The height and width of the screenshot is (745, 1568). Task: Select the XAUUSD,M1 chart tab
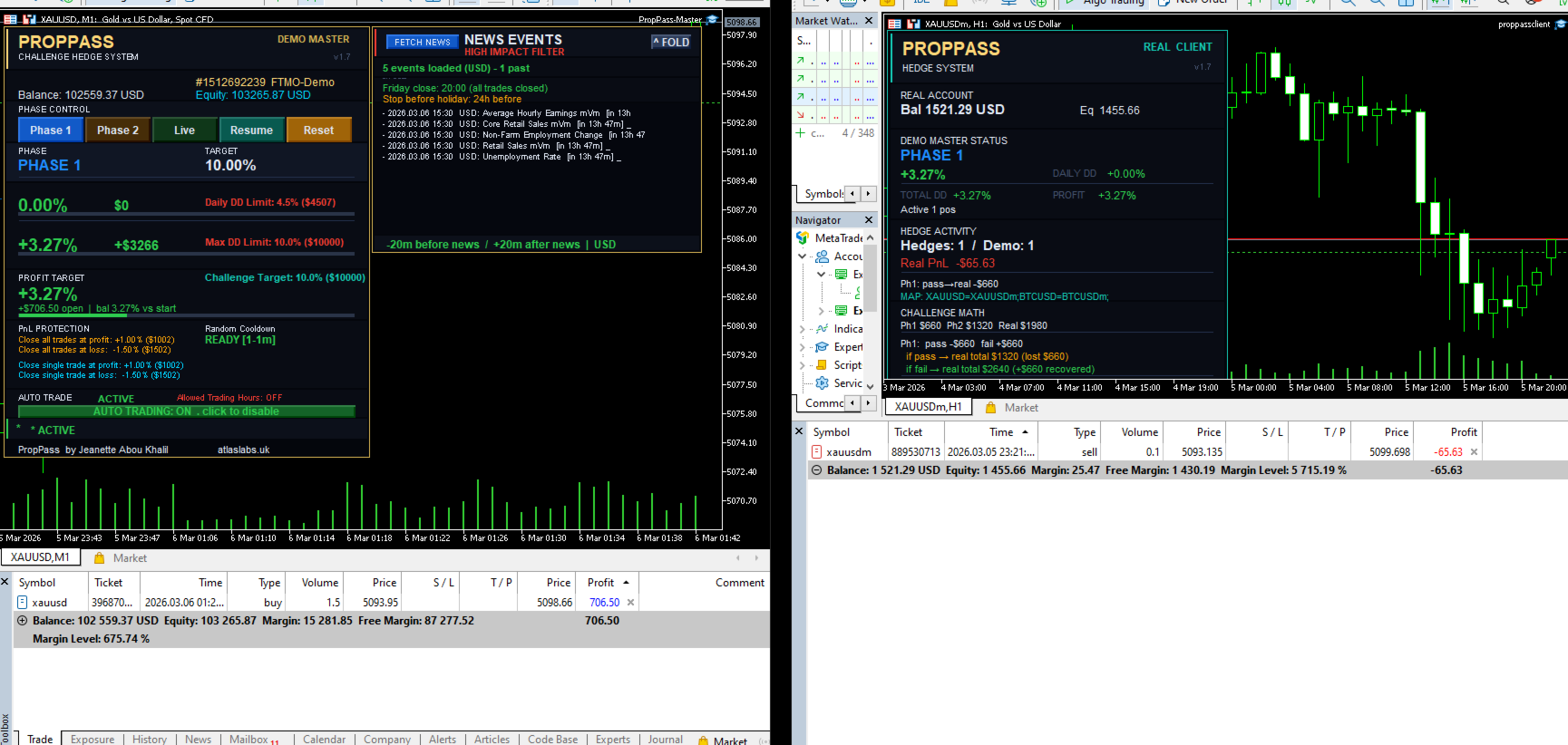pyautogui.click(x=40, y=557)
